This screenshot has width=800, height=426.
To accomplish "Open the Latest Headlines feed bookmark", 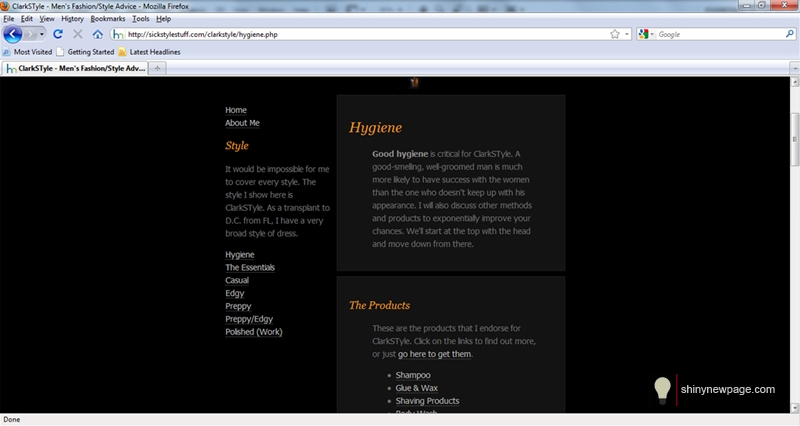I will click(x=149, y=52).
